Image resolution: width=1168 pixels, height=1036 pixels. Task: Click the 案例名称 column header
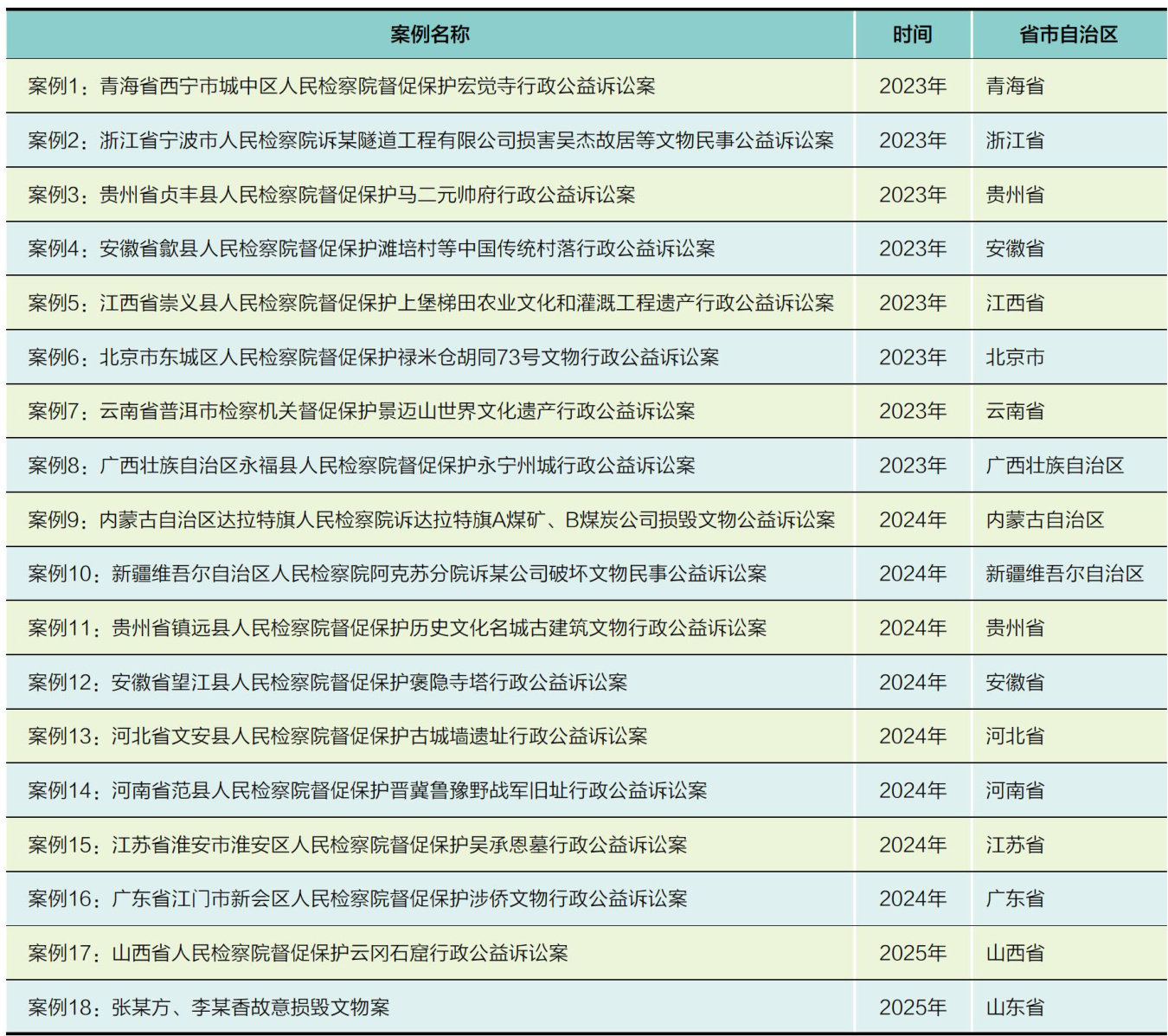(x=429, y=35)
